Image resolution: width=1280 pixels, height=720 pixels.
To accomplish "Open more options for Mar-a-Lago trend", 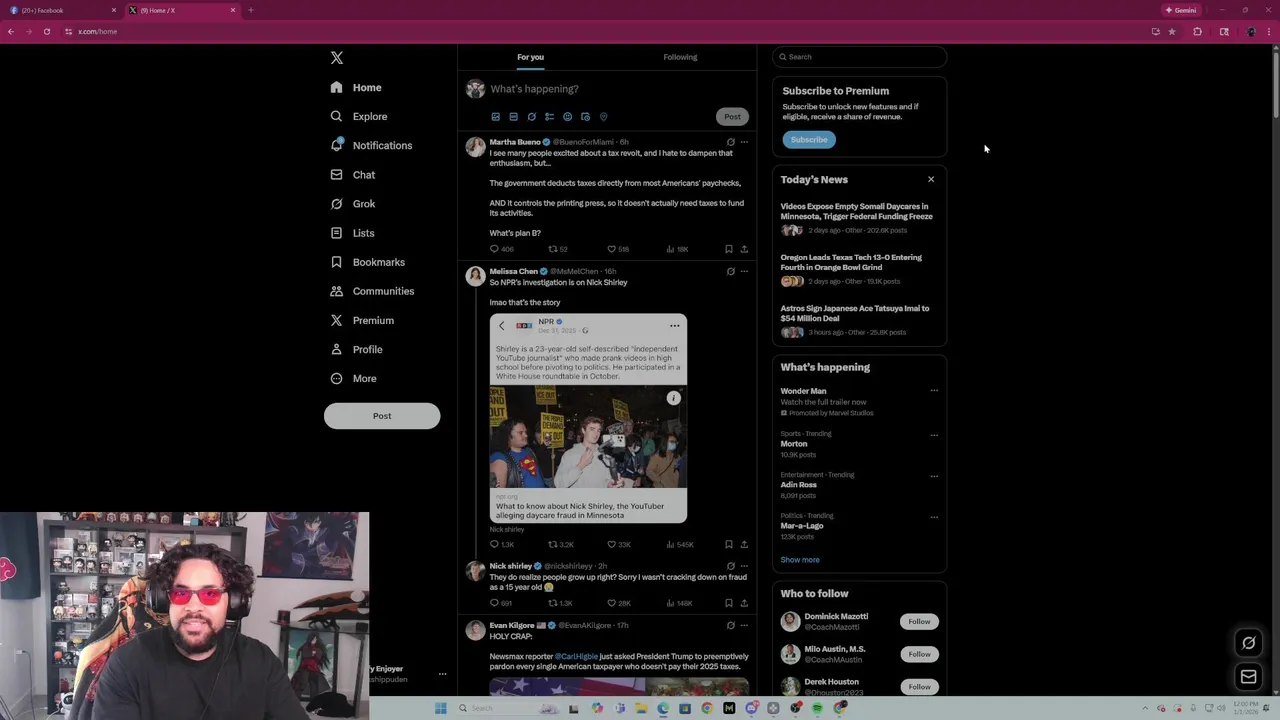I will (x=934, y=517).
